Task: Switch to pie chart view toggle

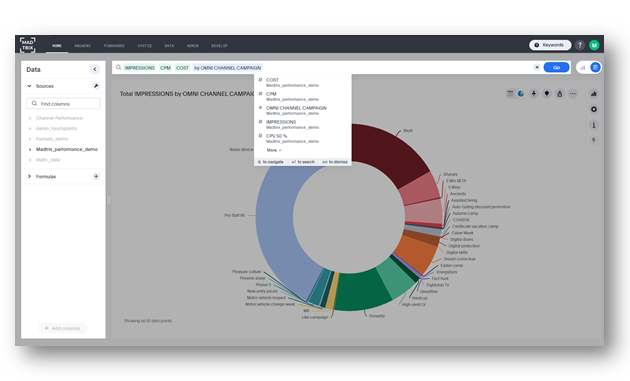Action: tap(521, 94)
